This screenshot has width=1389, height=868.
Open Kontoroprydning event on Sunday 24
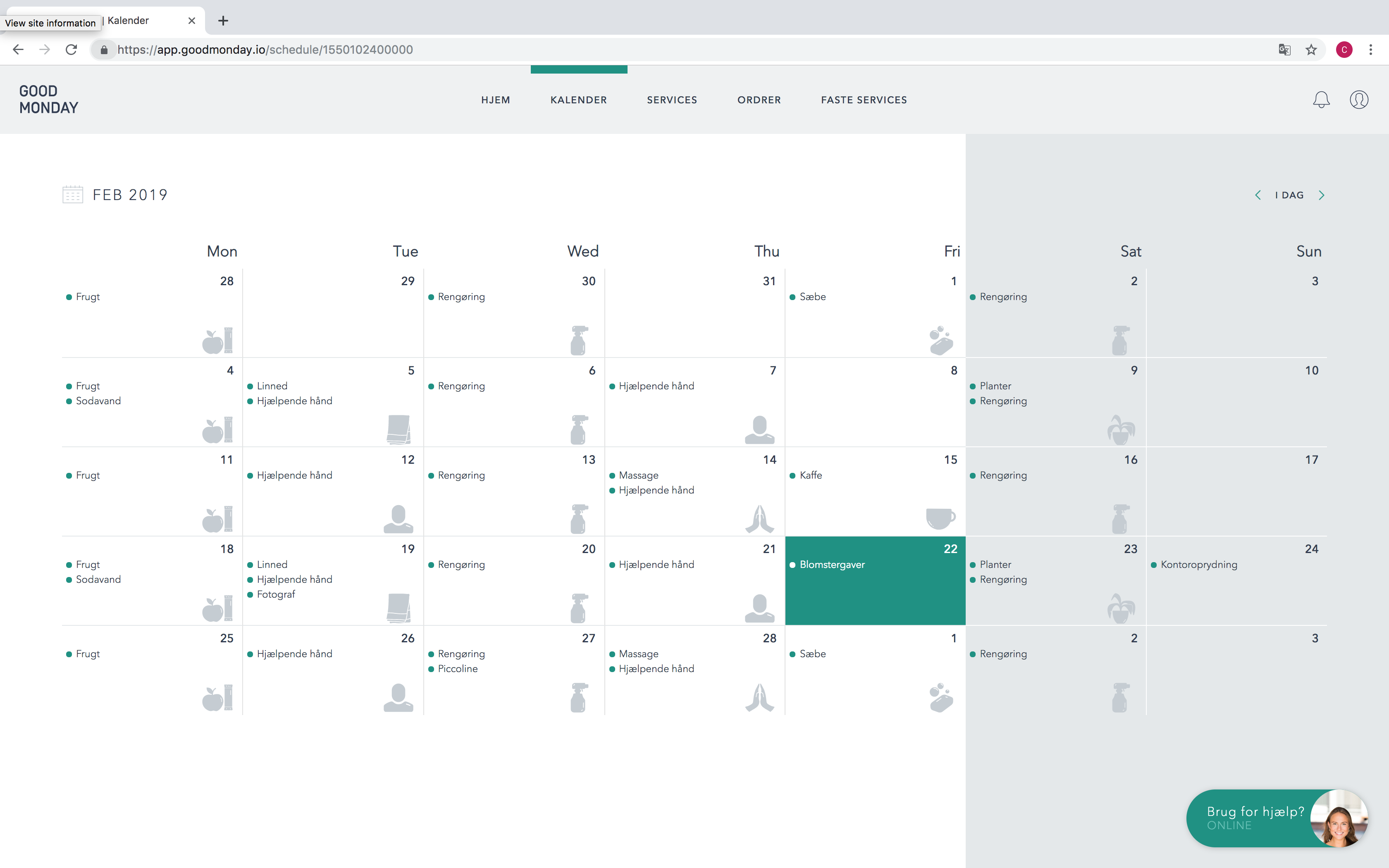[1198, 565]
